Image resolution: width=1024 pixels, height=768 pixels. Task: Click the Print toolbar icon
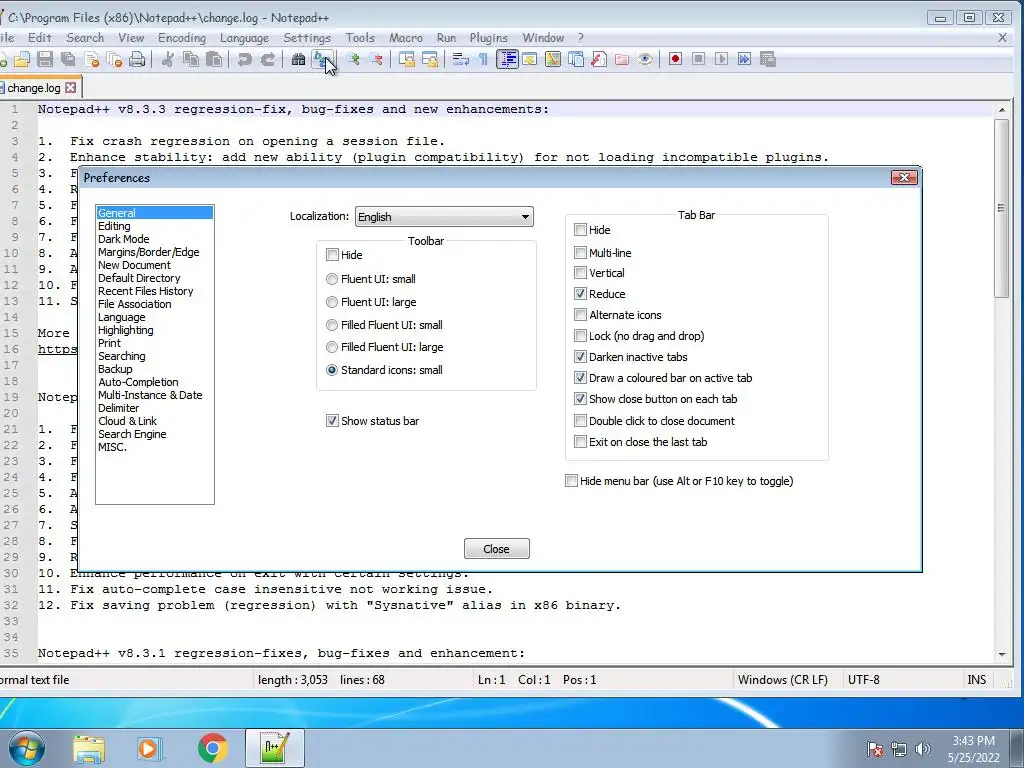pyautogui.click(x=137, y=59)
